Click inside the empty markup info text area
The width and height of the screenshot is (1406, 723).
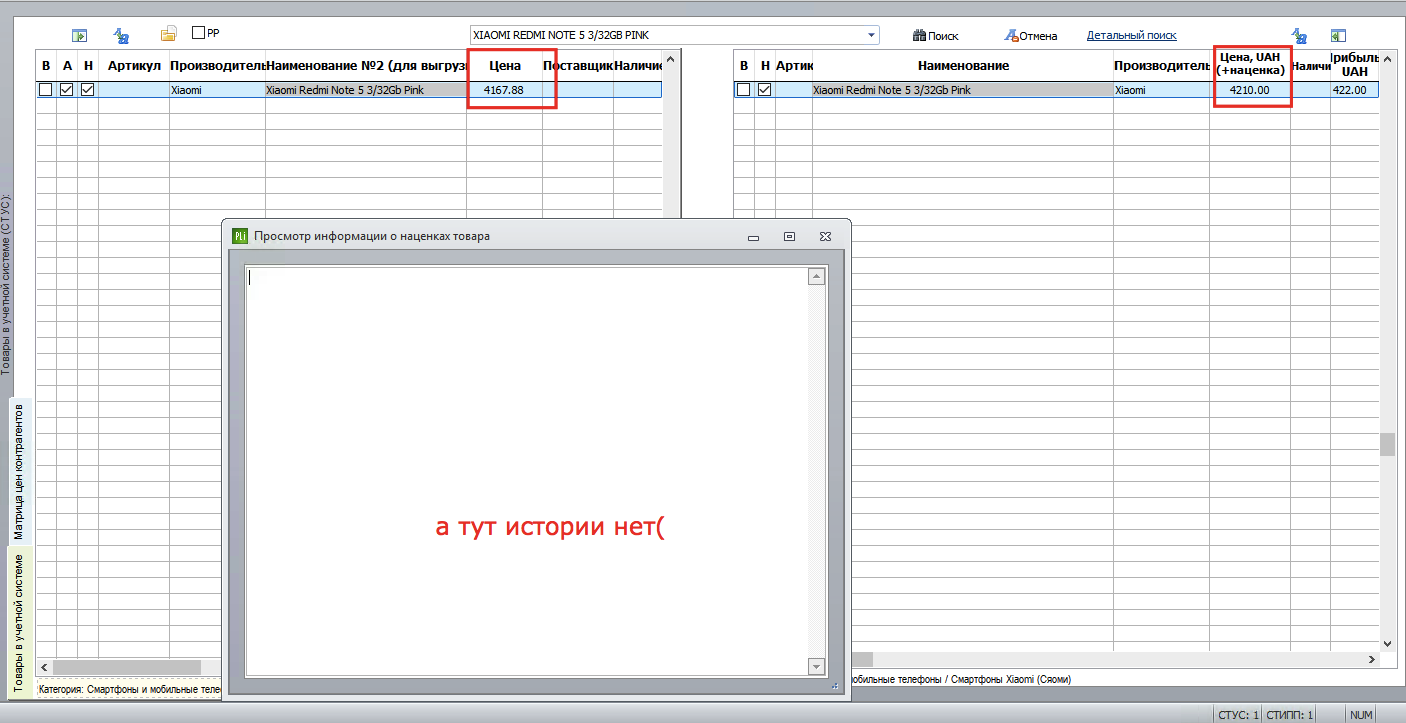pyautogui.click(x=527, y=472)
